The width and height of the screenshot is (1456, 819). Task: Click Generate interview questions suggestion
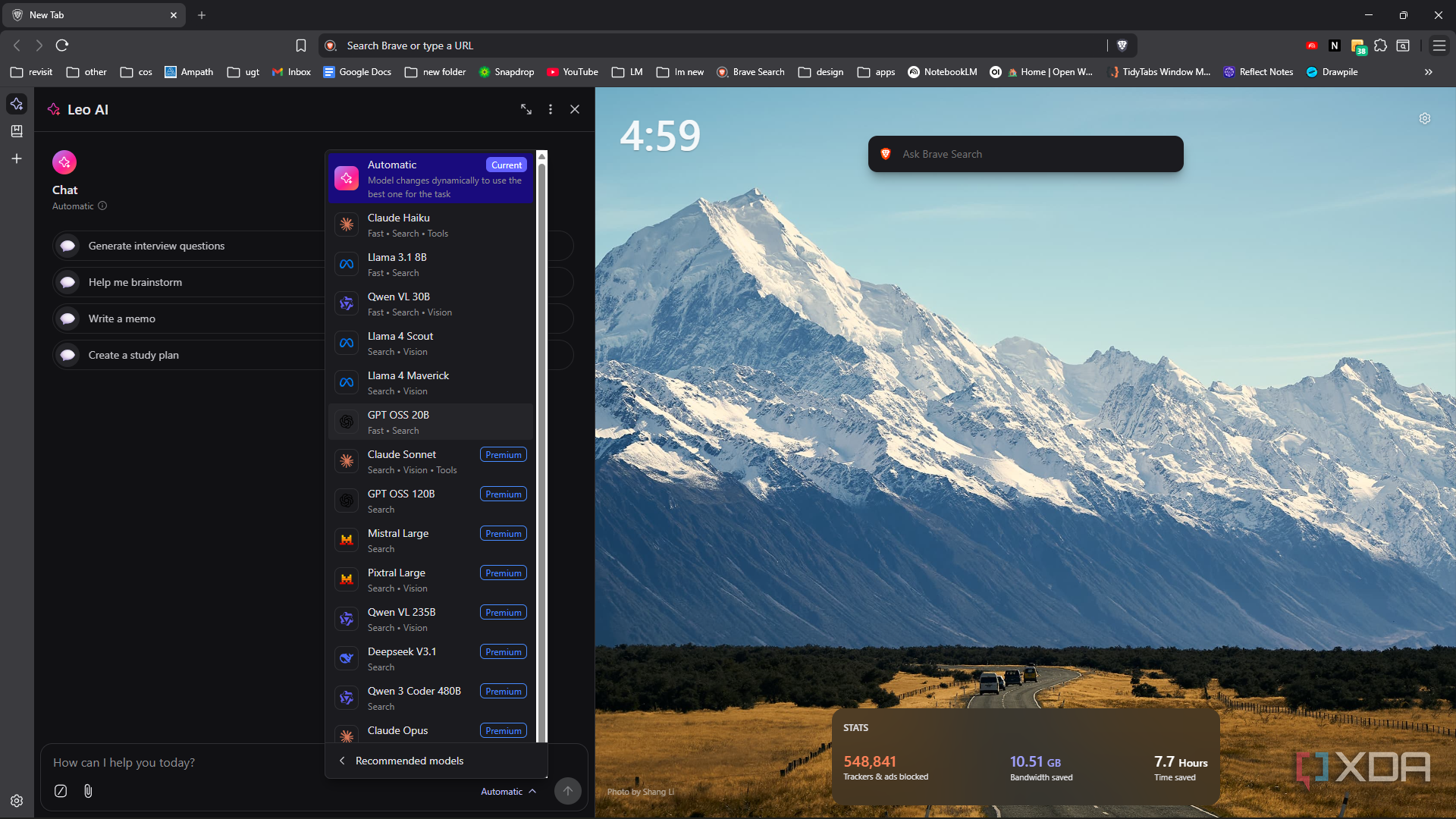point(189,246)
